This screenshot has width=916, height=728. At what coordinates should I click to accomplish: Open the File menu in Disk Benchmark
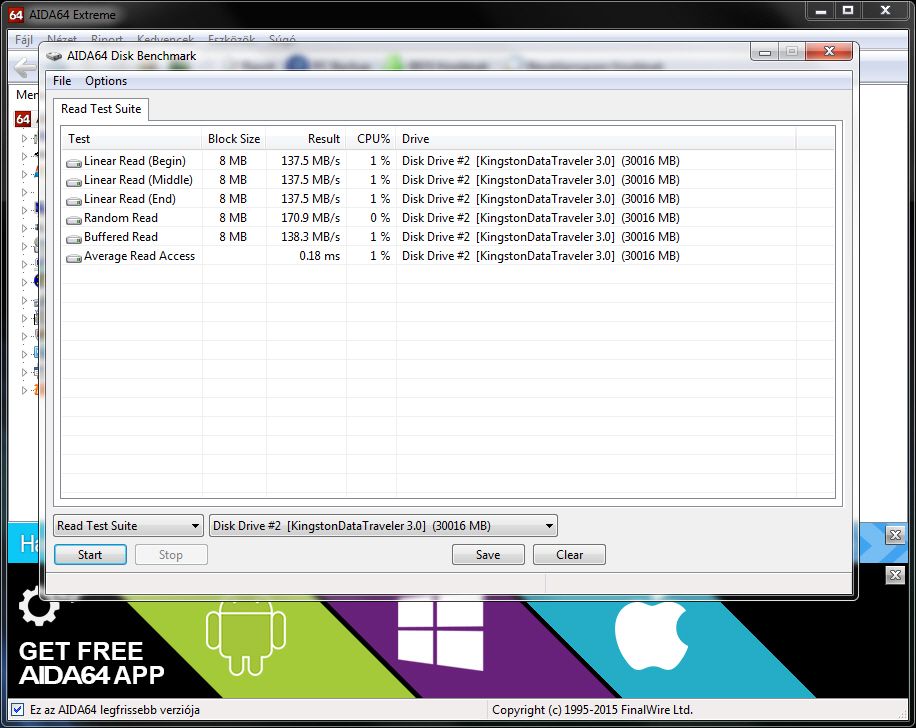[x=62, y=81]
